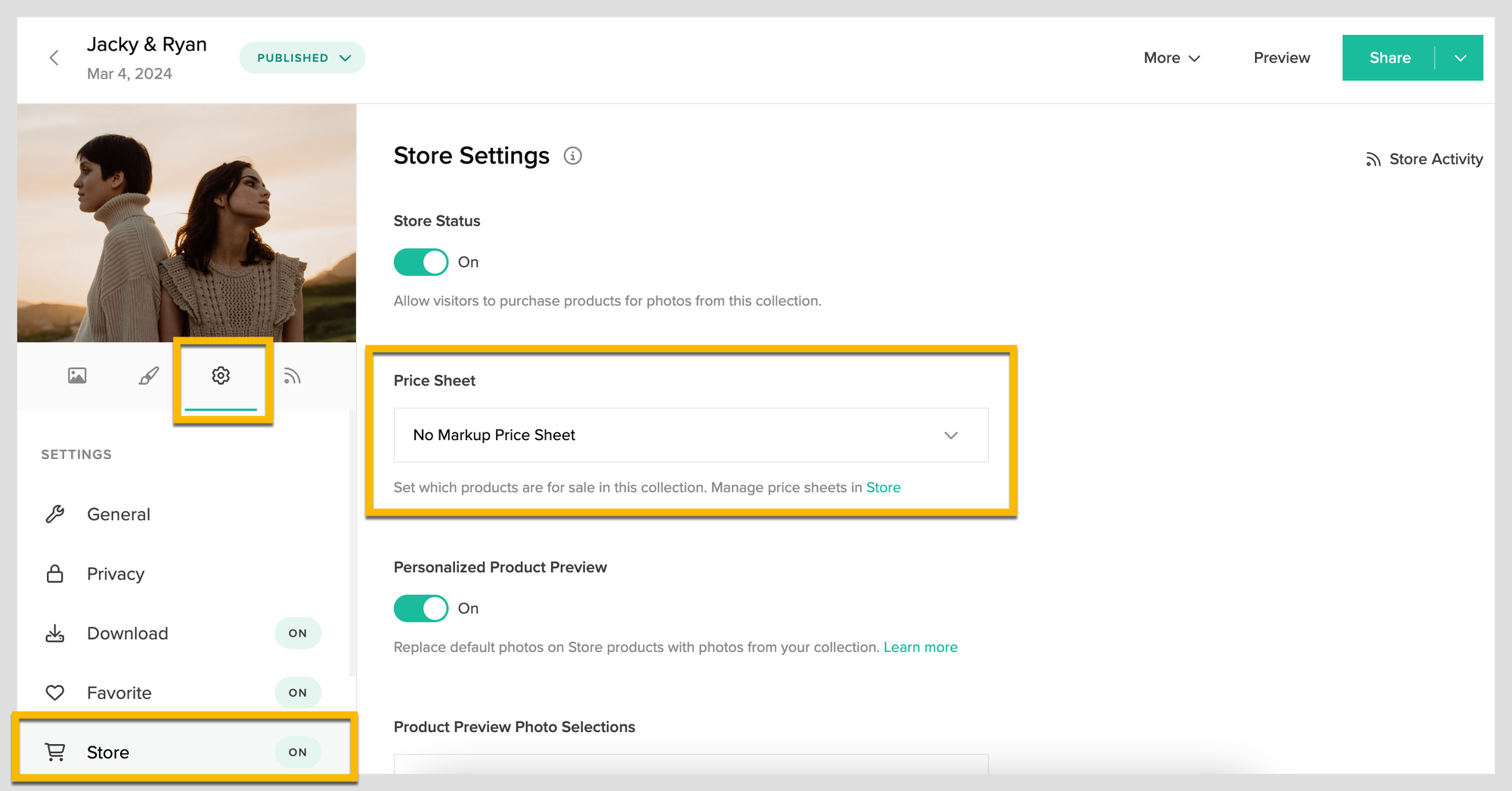This screenshot has width=1512, height=791.
Task: Select the settings gear tab icon
Action: click(221, 376)
